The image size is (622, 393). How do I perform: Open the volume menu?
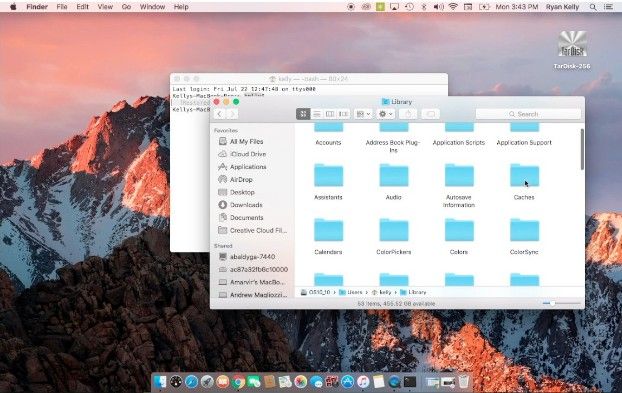point(438,7)
